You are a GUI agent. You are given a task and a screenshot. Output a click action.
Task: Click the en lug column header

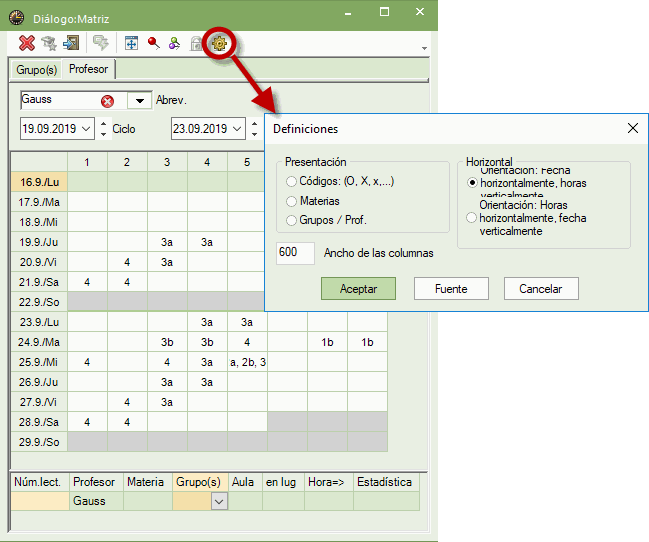[x=283, y=482]
